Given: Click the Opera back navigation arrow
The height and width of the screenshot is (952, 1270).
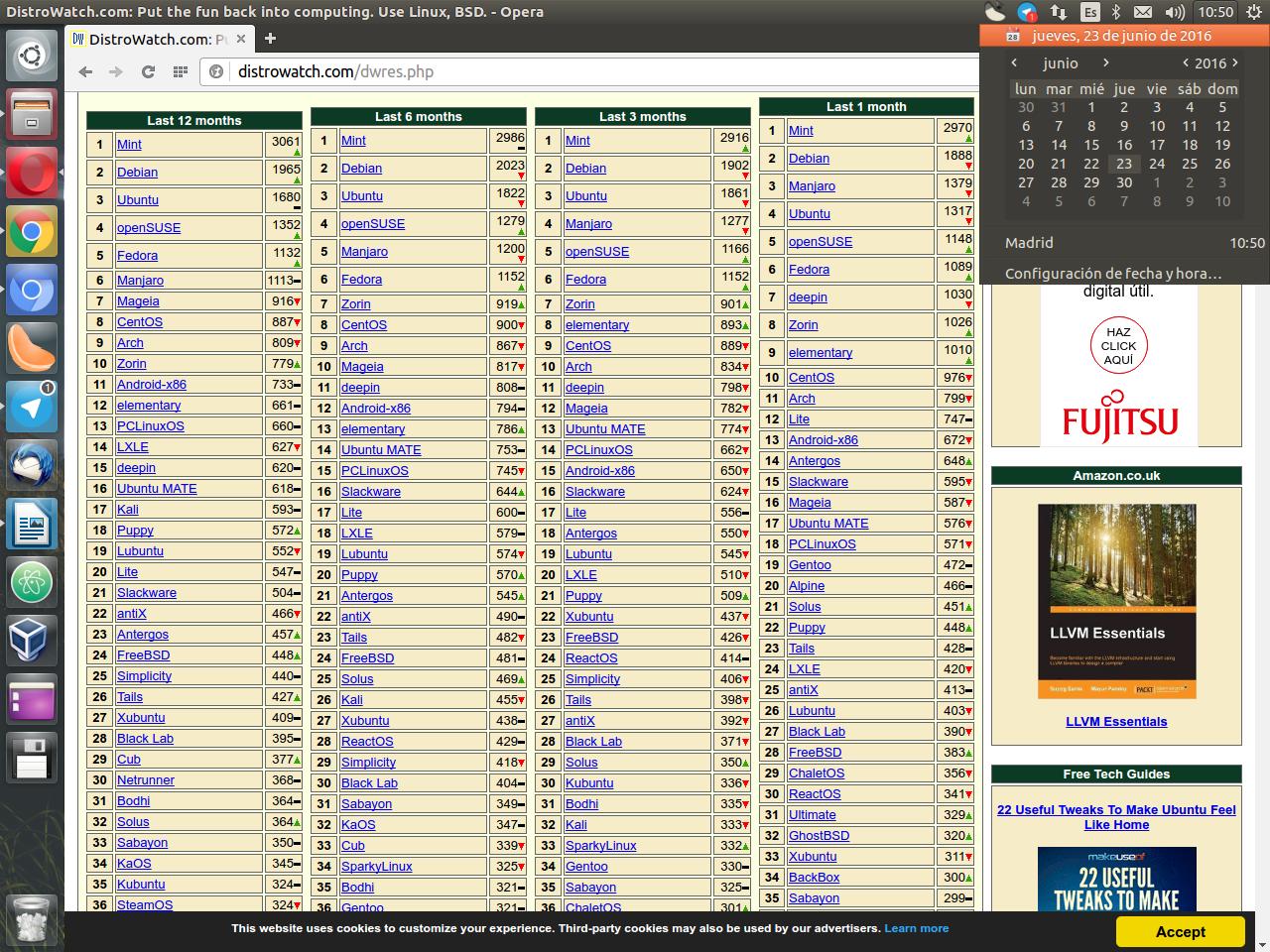Looking at the screenshot, I should pos(85,71).
